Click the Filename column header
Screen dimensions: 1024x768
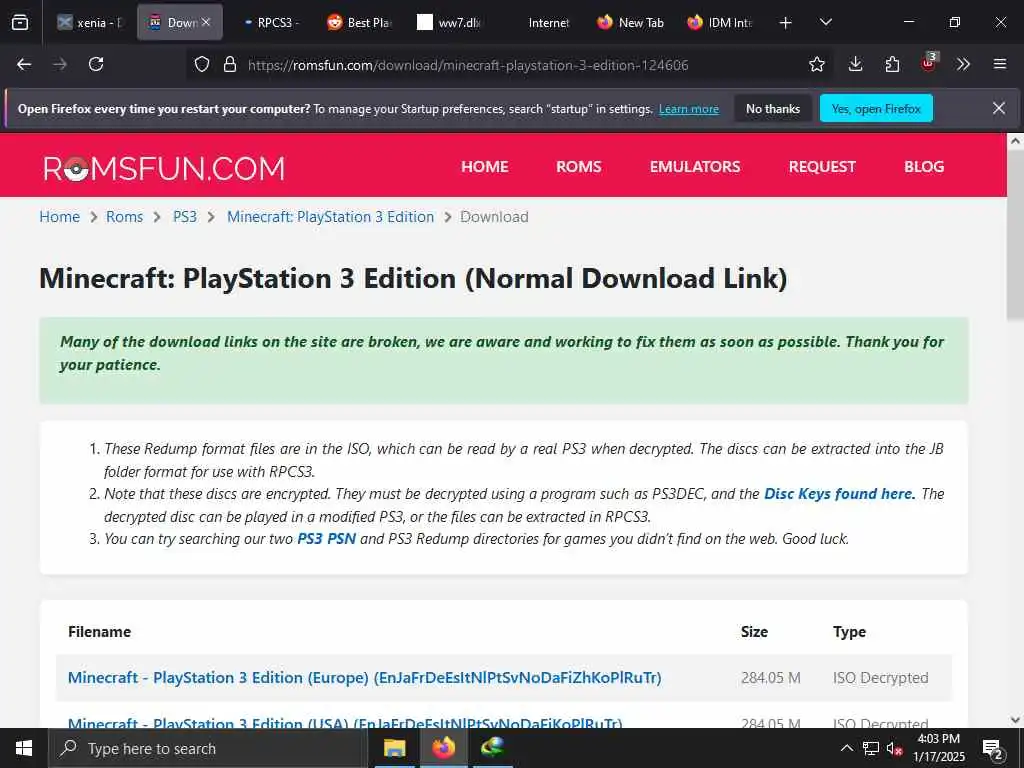point(99,632)
